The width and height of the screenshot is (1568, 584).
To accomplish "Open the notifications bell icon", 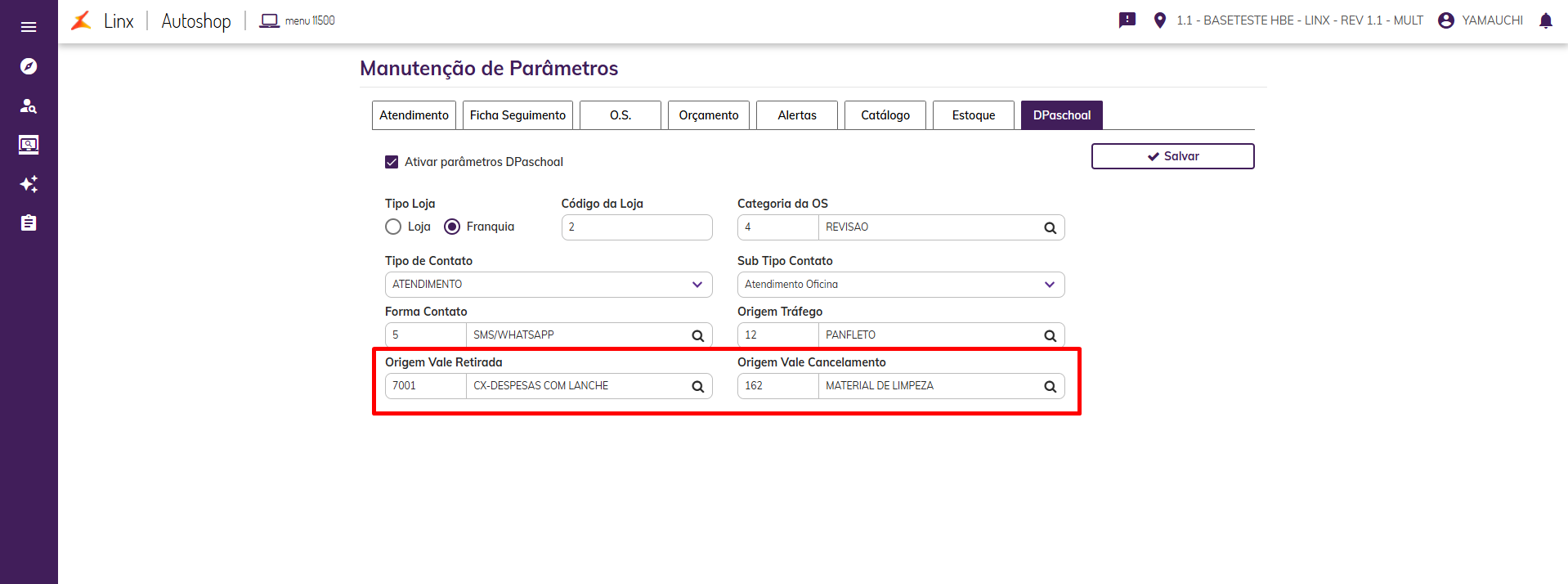I will [1545, 20].
